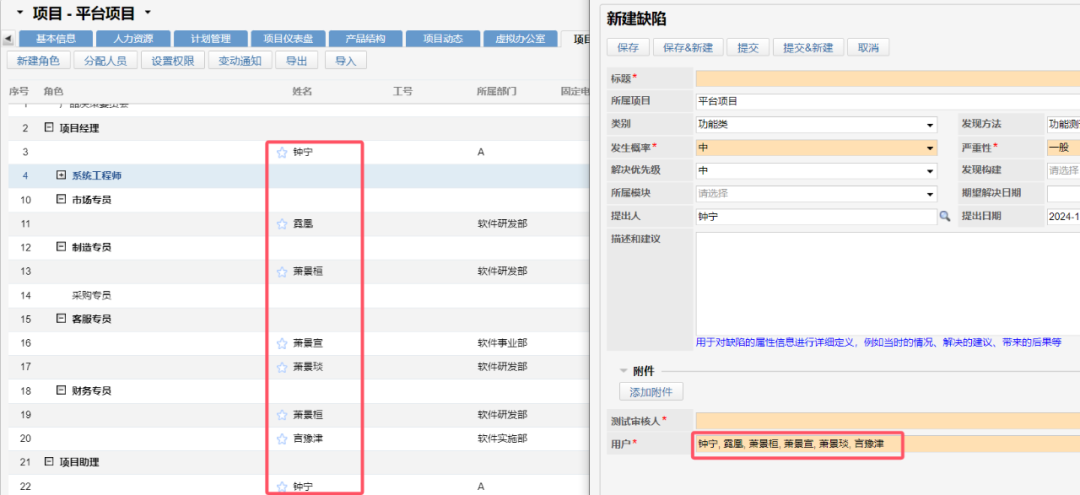
Task: Switch to the 基本信息 tab
Action: pyautogui.click(x=56, y=39)
